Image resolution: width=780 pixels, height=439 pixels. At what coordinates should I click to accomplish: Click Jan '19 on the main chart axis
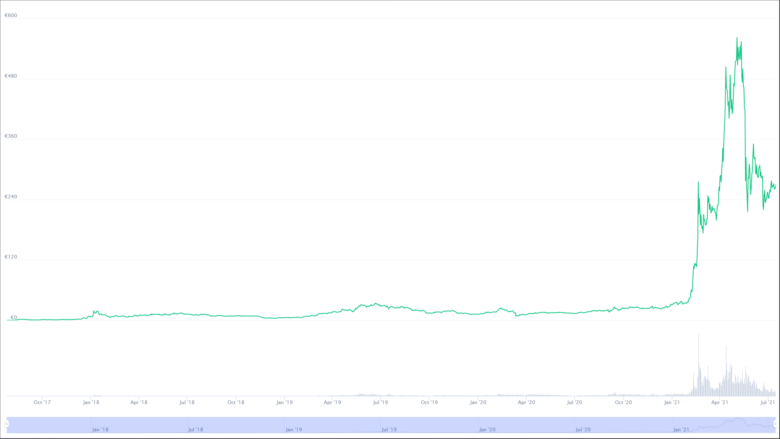(x=285, y=402)
